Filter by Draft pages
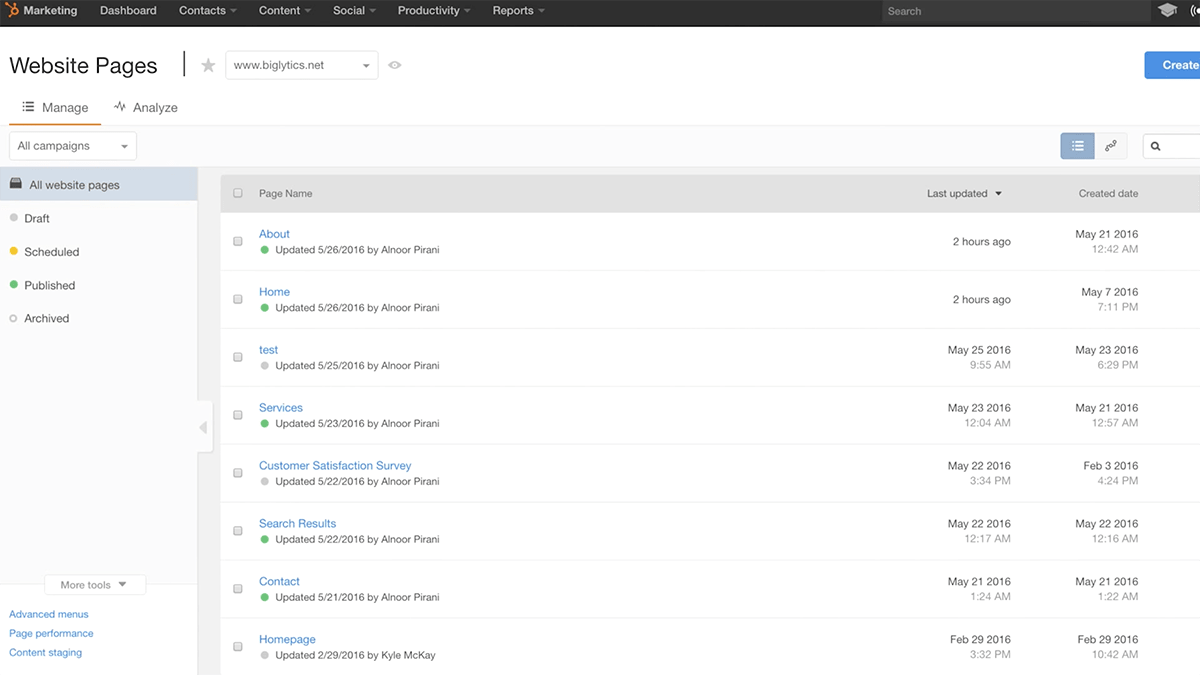The width and height of the screenshot is (1200, 675). point(37,218)
